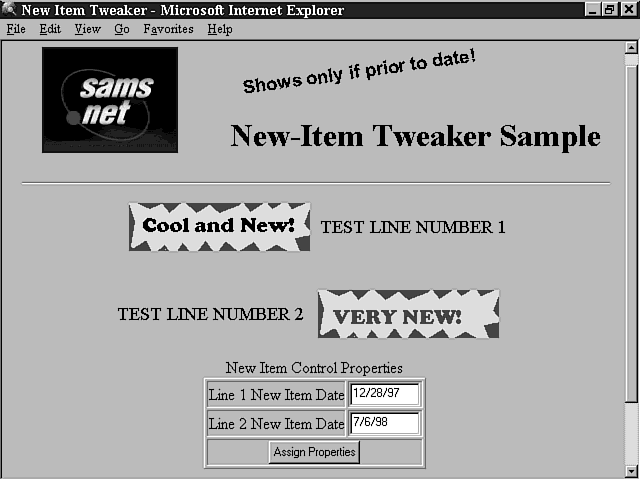Open the Go menu
The width and height of the screenshot is (640, 480).
[122, 29]
